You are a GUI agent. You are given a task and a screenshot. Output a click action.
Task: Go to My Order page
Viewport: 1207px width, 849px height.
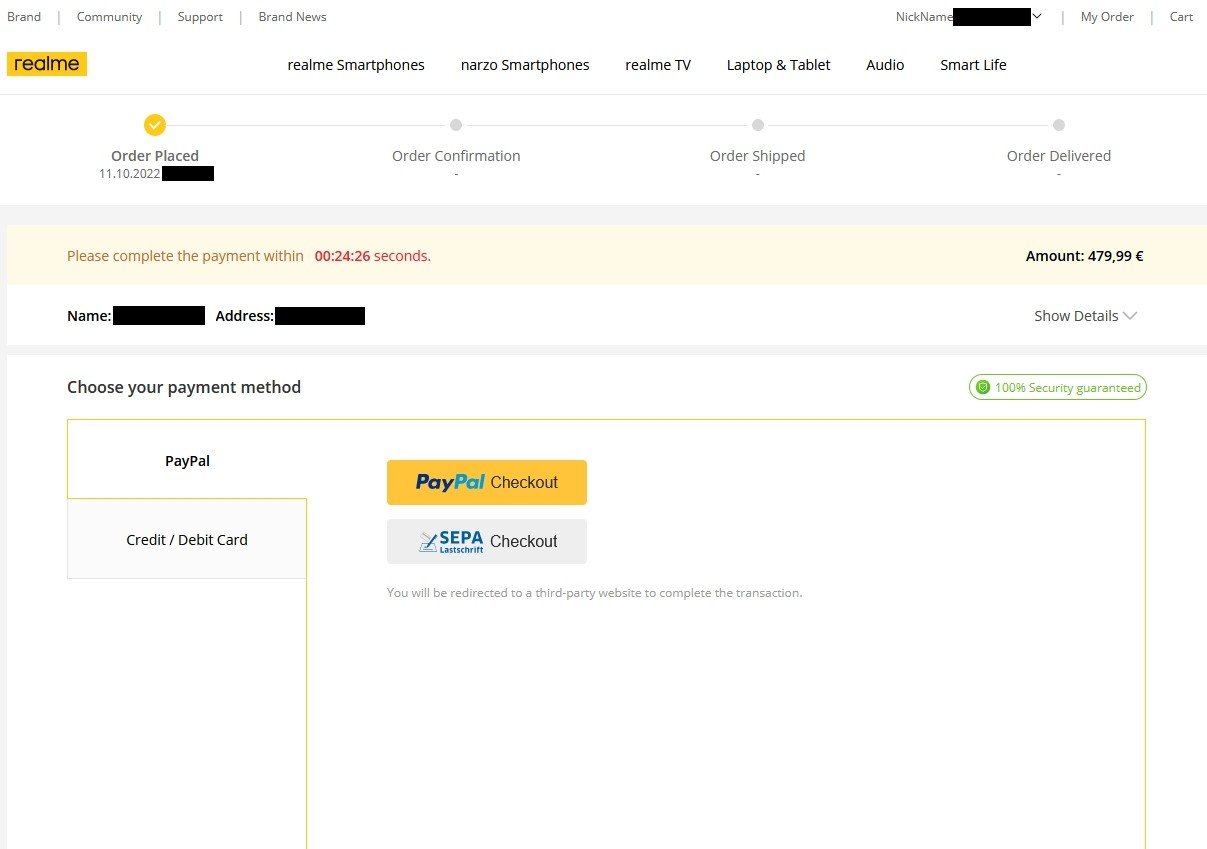pos(1107,17)
